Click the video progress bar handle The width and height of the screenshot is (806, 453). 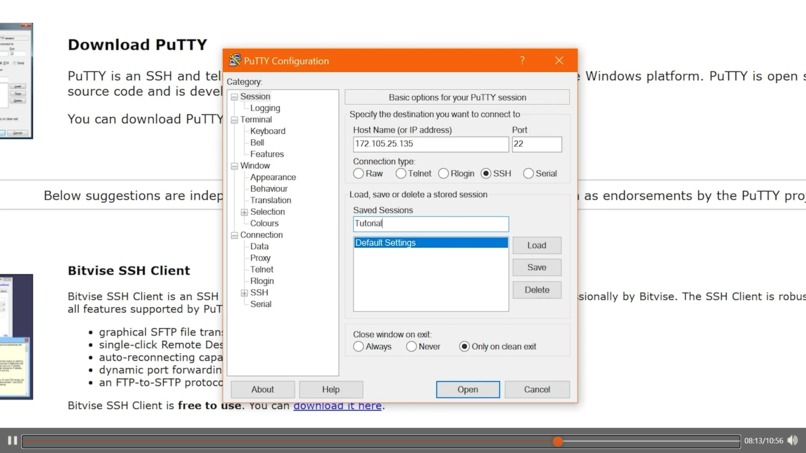tap(558, 441)
